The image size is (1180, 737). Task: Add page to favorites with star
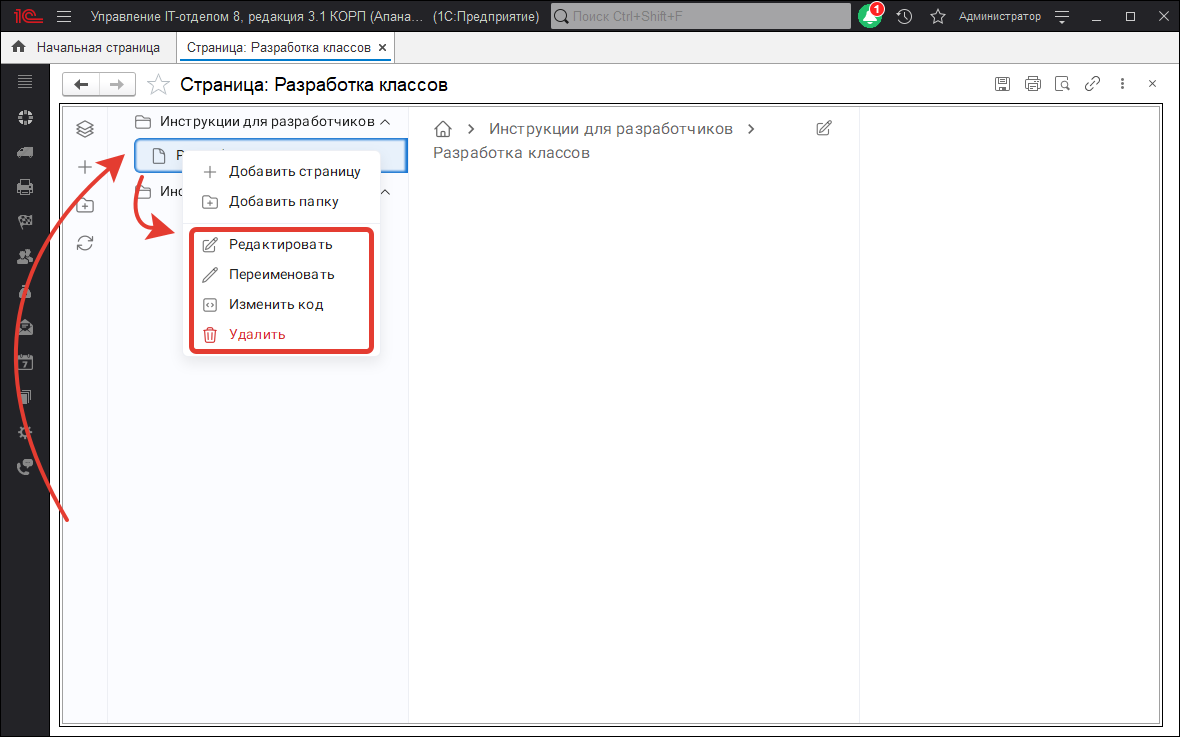[158, 85]
